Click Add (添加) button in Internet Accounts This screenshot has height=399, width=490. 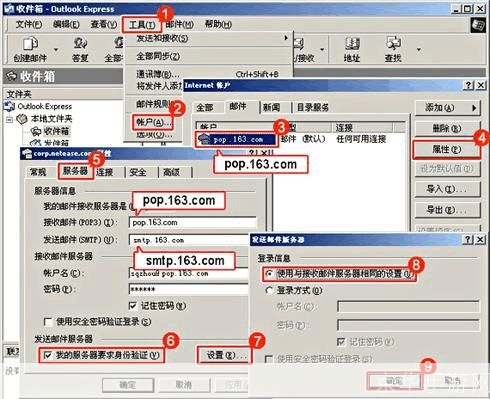448,108
